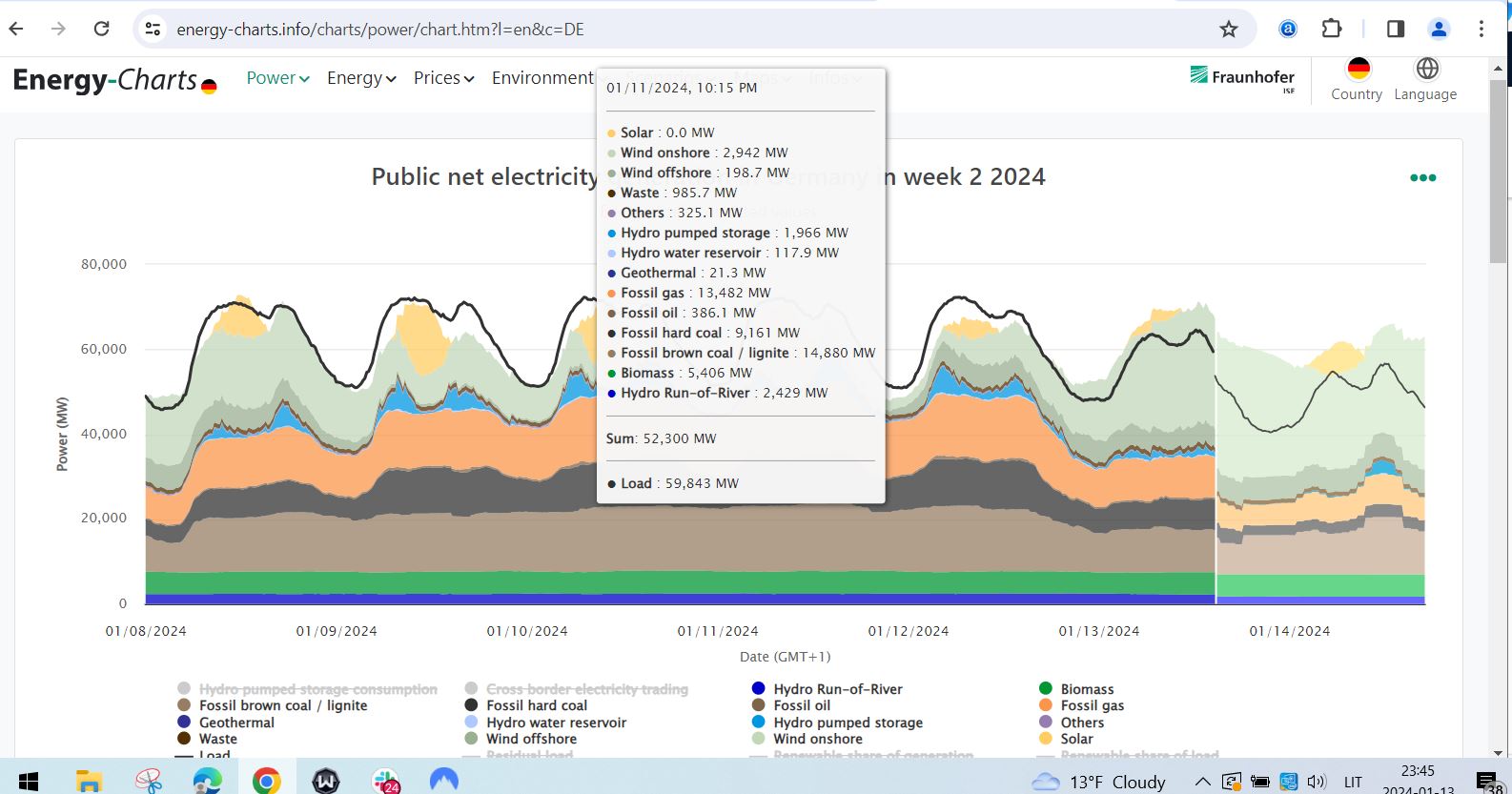Click 'Date (GMT+1)' axis title
This screenshot has width=1512, height=794.
click(785, 657)
